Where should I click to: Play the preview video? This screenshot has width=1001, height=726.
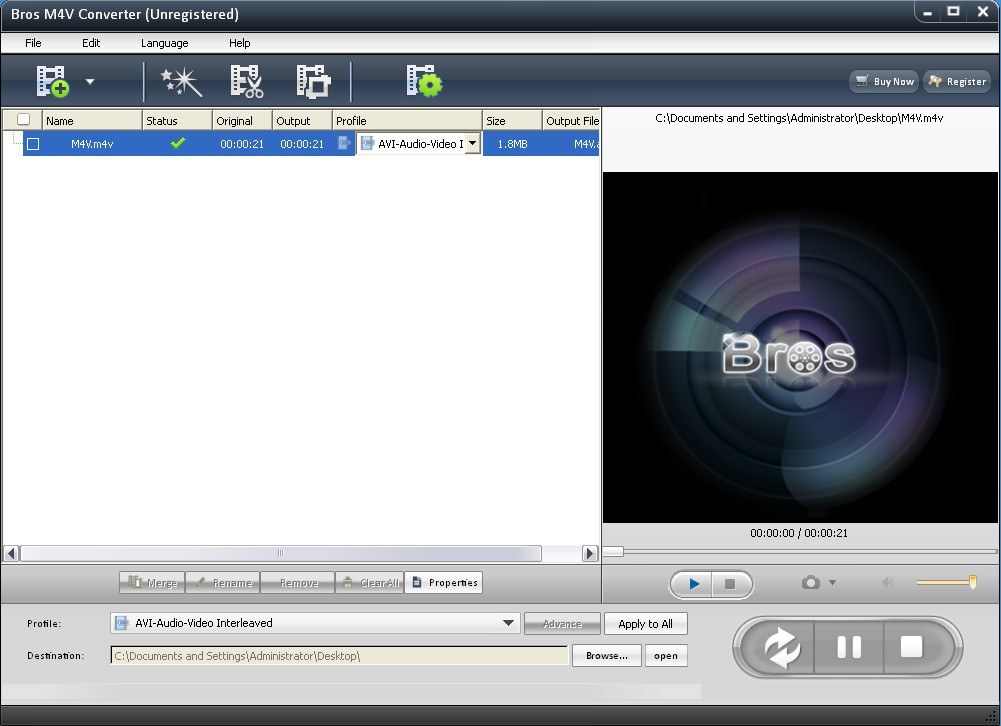pos(693,584)
